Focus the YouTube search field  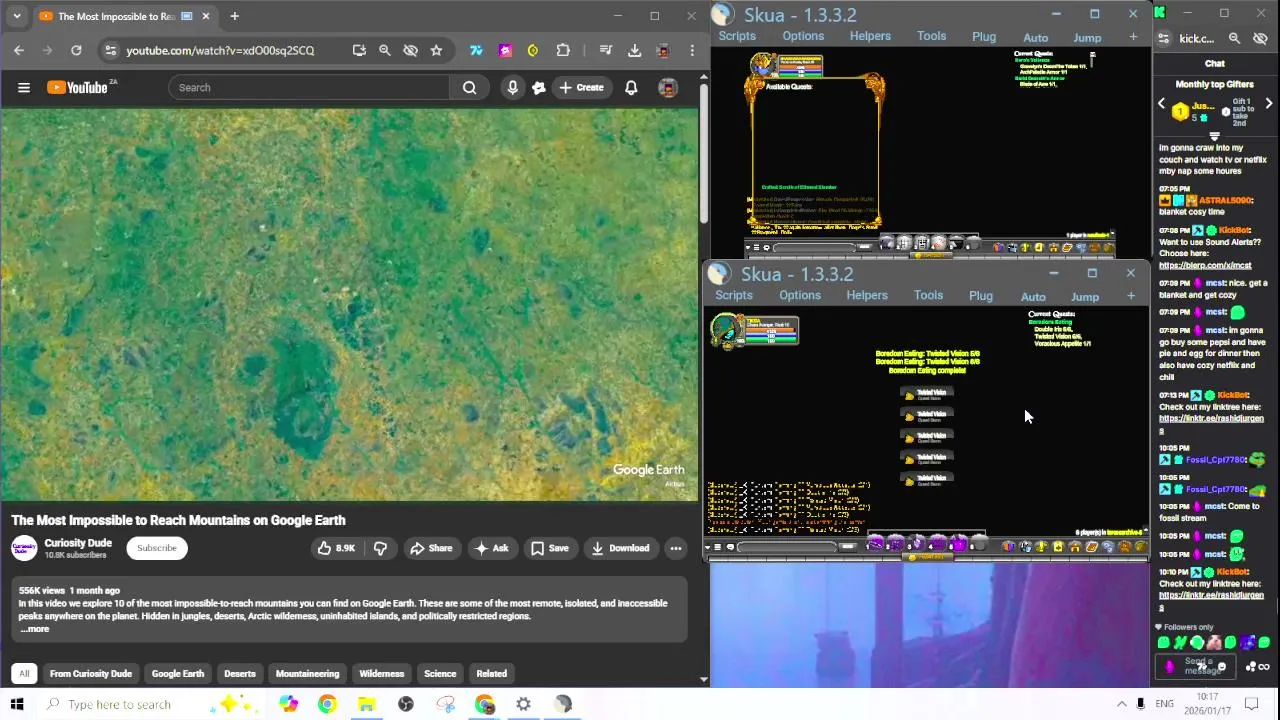pos(309,88)
